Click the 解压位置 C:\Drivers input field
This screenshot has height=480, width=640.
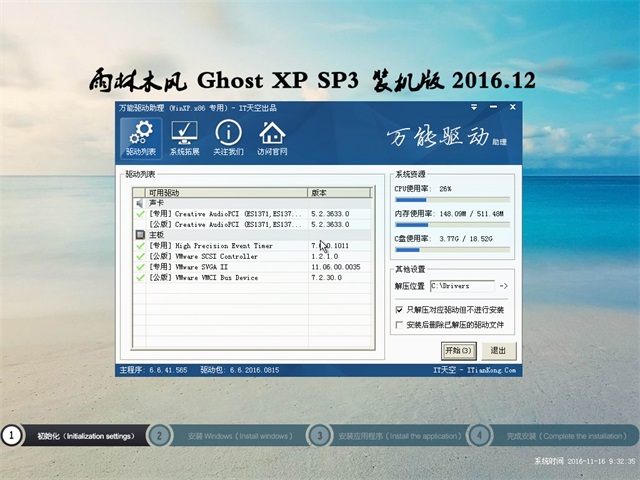[x=462, y=286]
